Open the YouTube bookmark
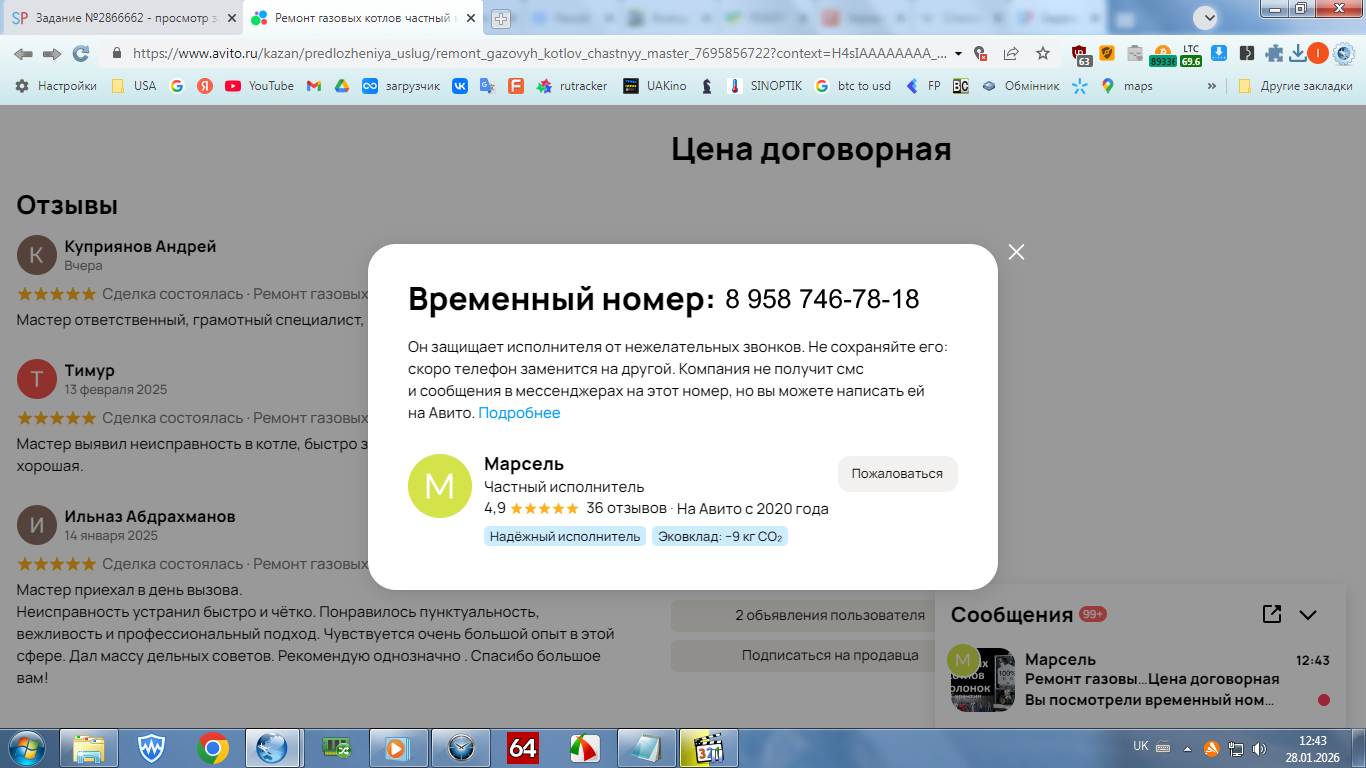The width and height of the screenshot is (1366, 768). click(260, 86)
